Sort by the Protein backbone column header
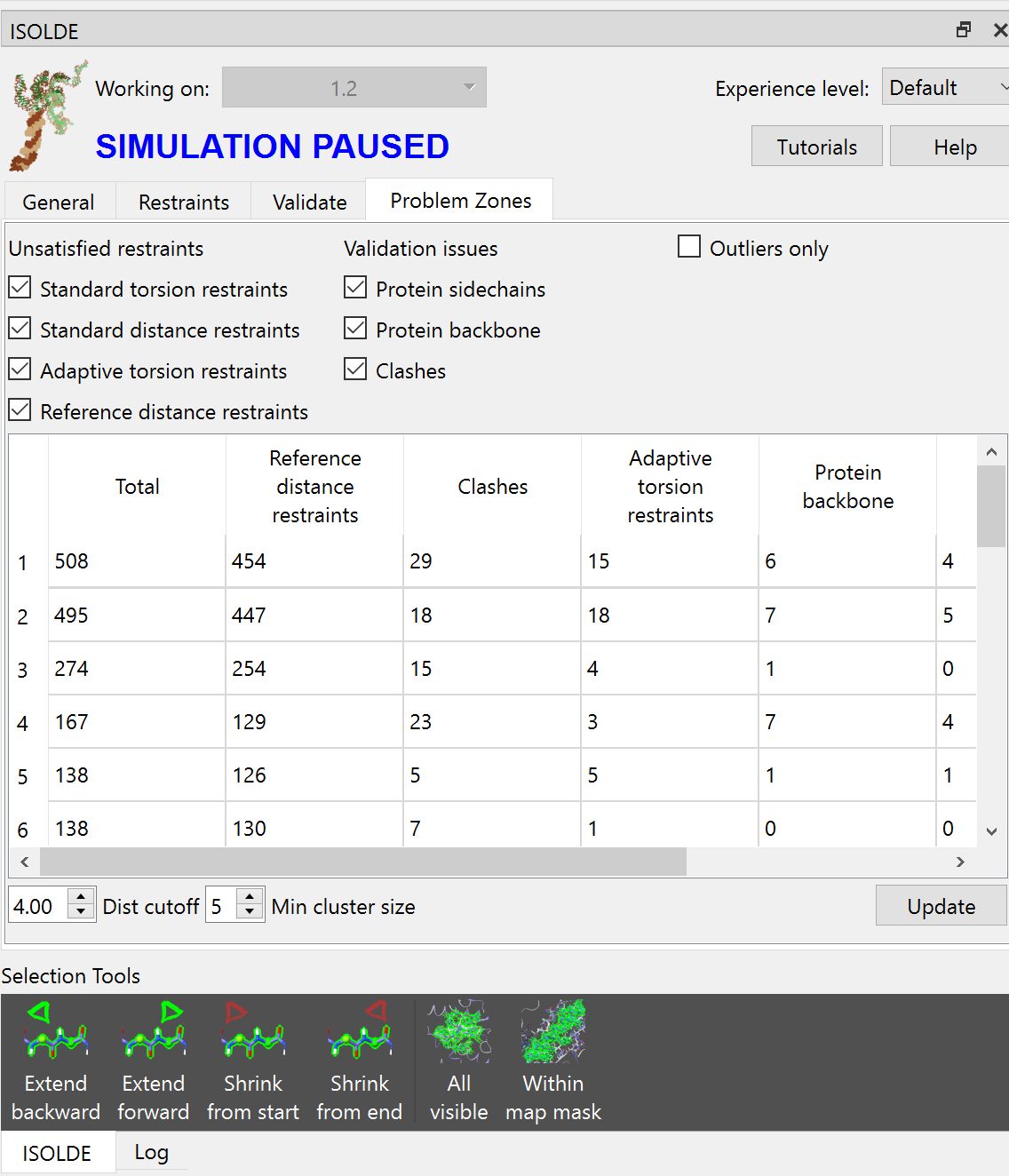This screenshot has height=1176, width=1009. point(848,486)
